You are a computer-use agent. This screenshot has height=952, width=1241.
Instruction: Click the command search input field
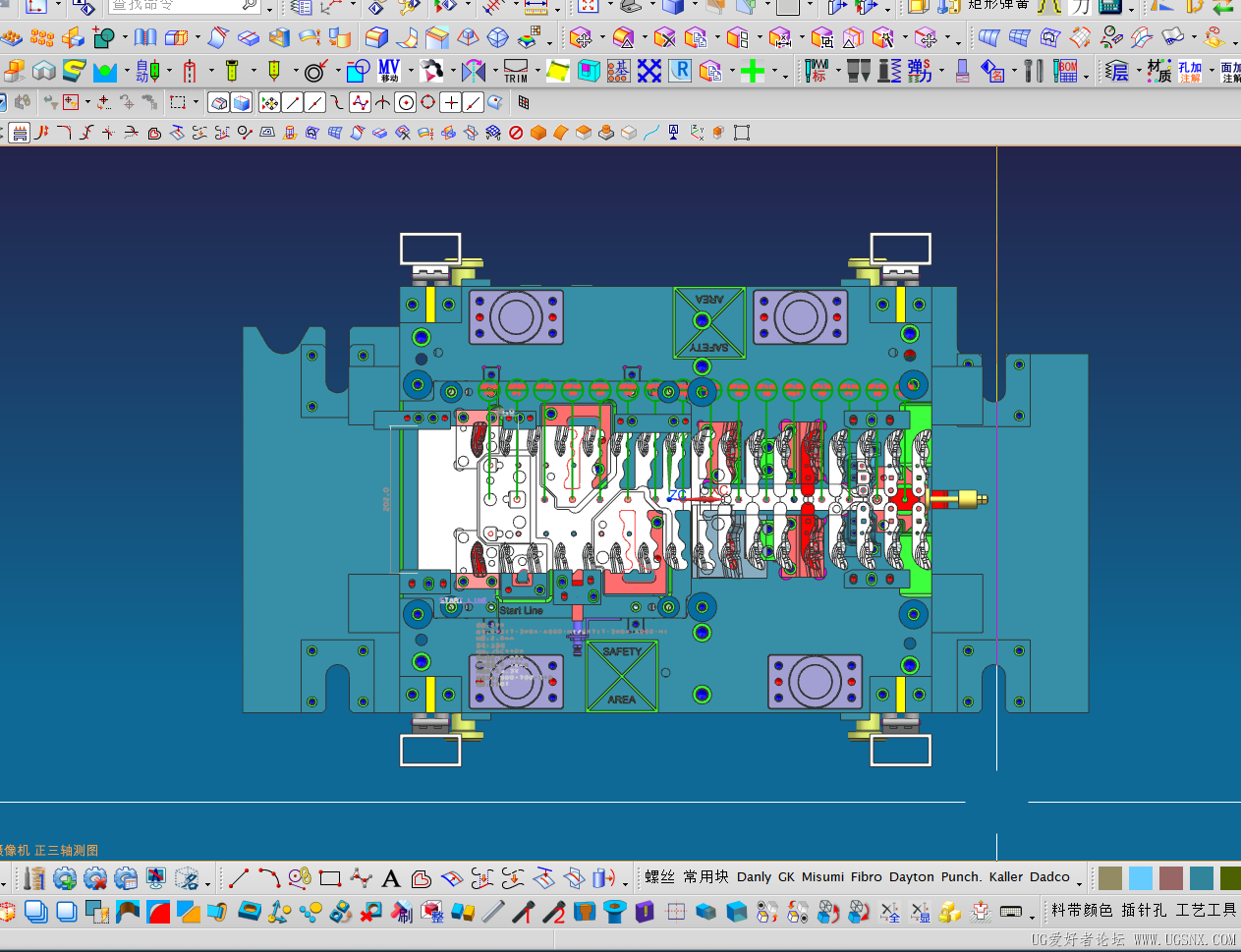[184, 5]
